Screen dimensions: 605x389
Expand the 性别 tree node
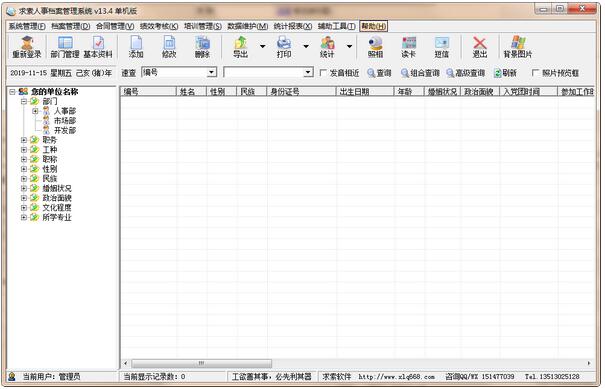point(24,169)
